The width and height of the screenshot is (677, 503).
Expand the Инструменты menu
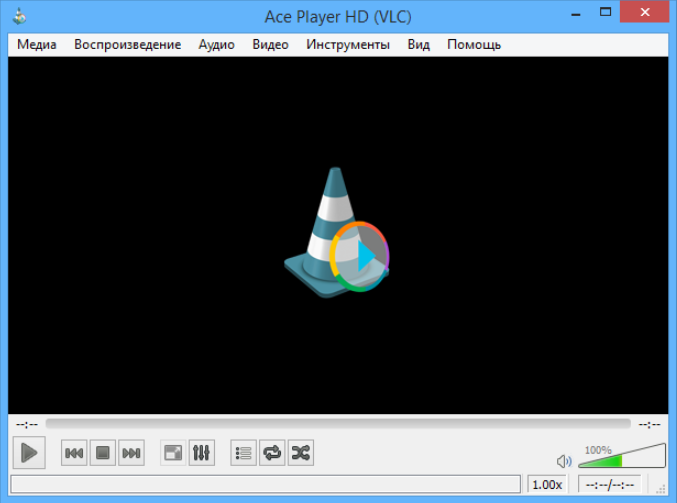click(348, 44)
